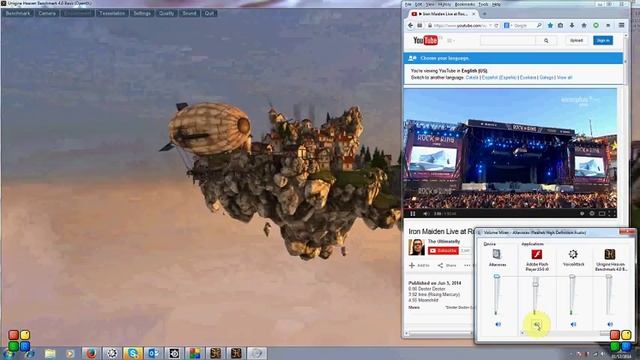Open Firefox Tools menu
The image size is (640, 360).
(x=483, y=4)
